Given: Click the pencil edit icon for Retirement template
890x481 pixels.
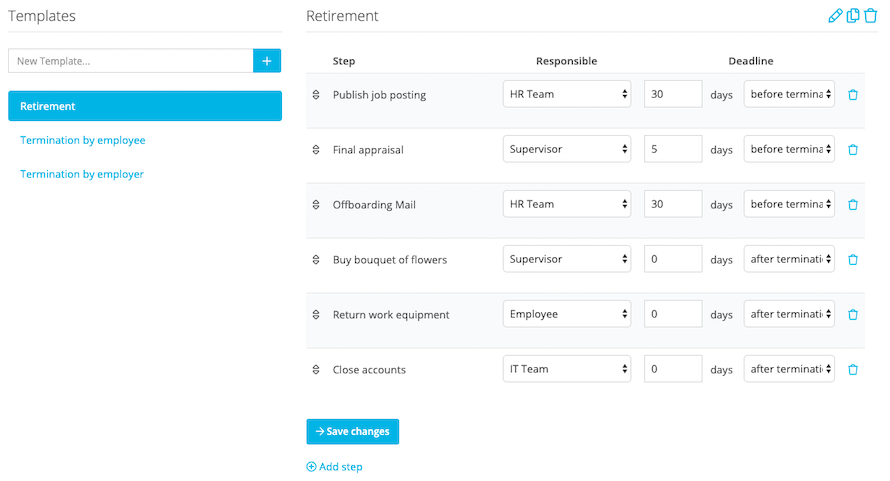Looking at the screenshot, I should [835, 16].
